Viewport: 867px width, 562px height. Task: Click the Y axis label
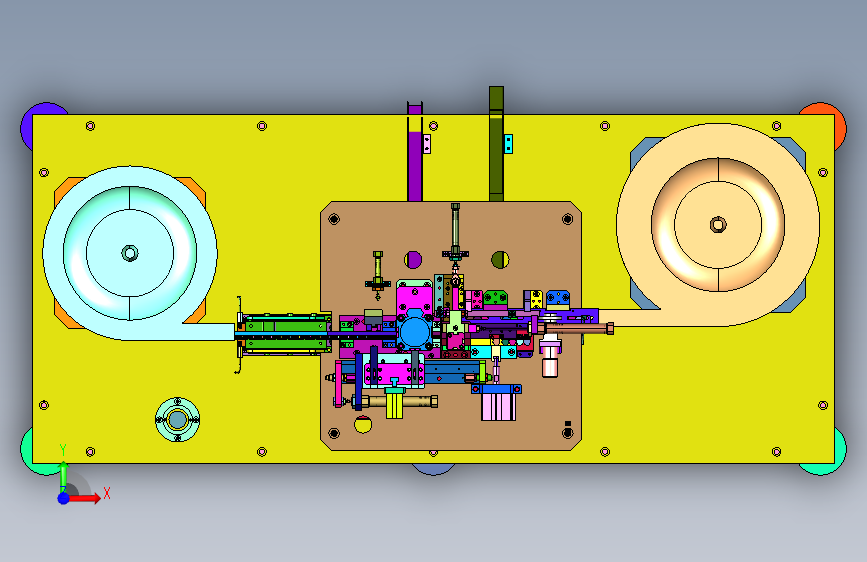click(63, 450)
